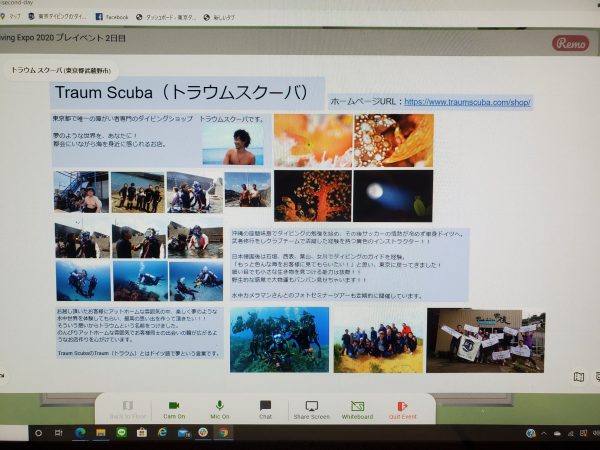Image resolution: width=600 pixels, height=450 pixels.
Task: Click Quit Event button
Action: [403, 409]
